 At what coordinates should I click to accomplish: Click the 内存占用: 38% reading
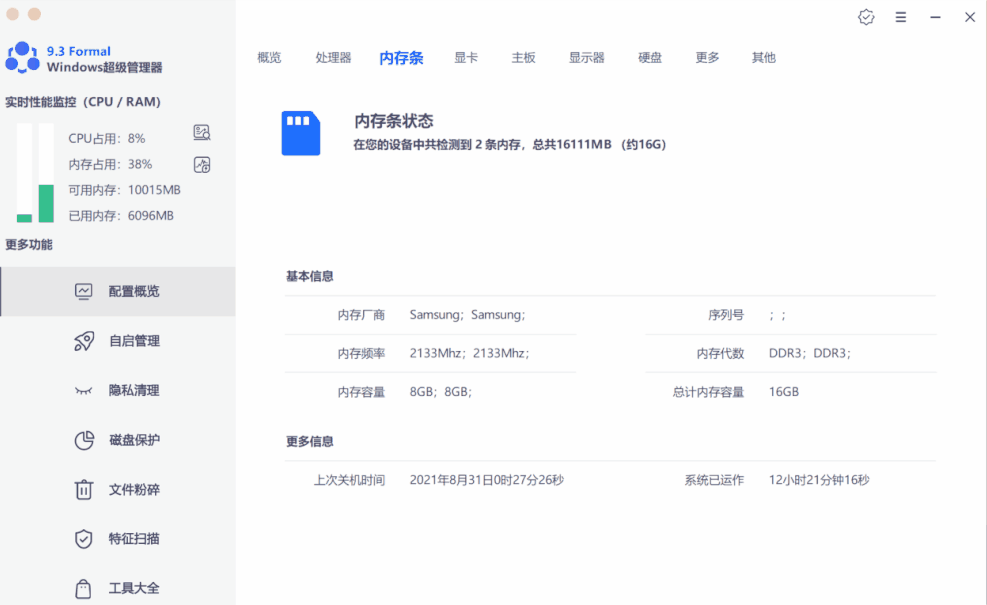[110, 164]
